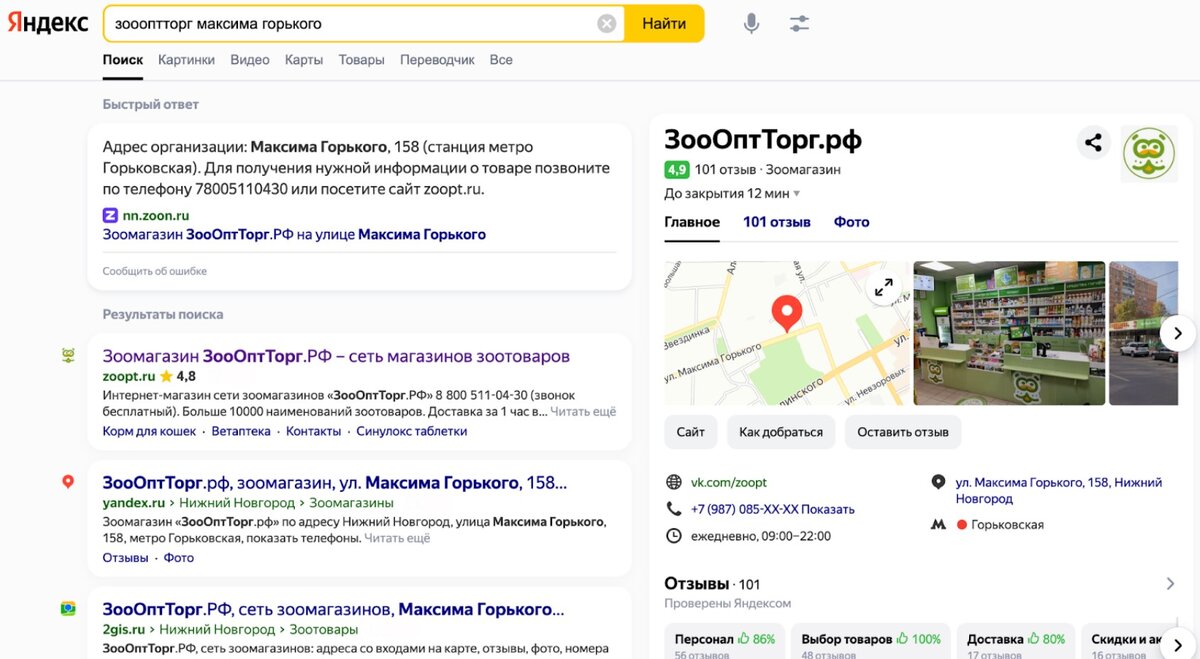
Task: Open the yandex.ru result Фото sitelink
Action: pyautogui.click(x=179, y=557)
